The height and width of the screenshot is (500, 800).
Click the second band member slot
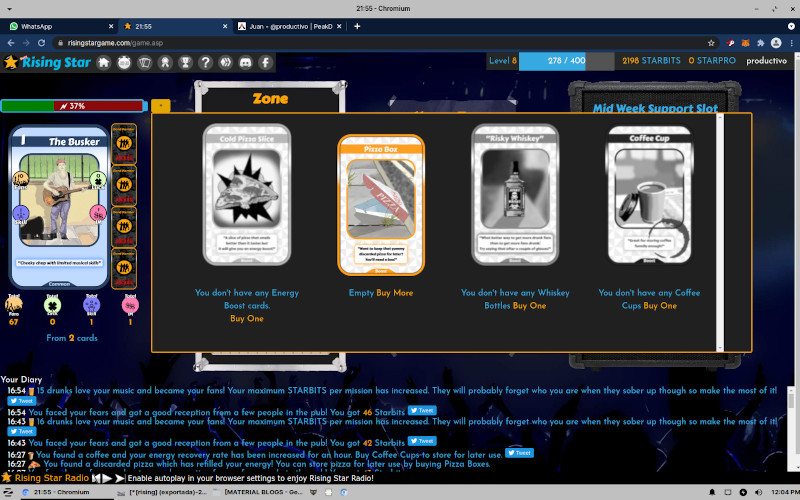click(124, 185)
